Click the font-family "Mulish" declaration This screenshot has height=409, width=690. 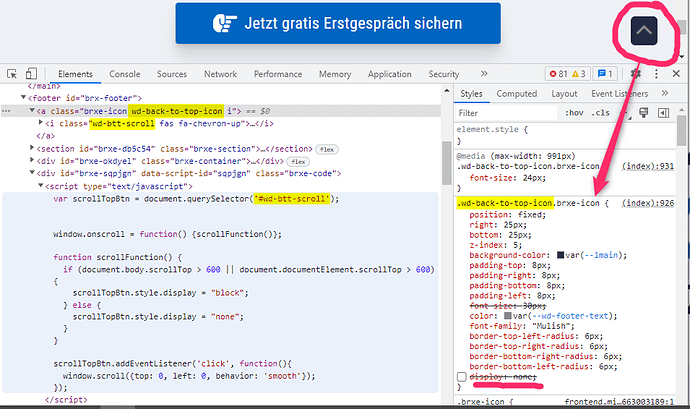coord(522,326)
